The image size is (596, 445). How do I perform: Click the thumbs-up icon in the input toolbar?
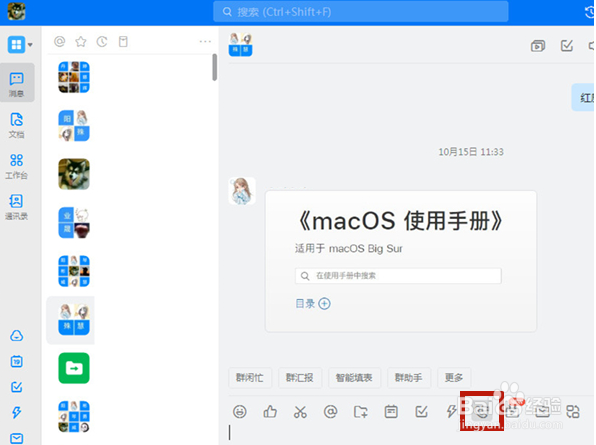270,412
